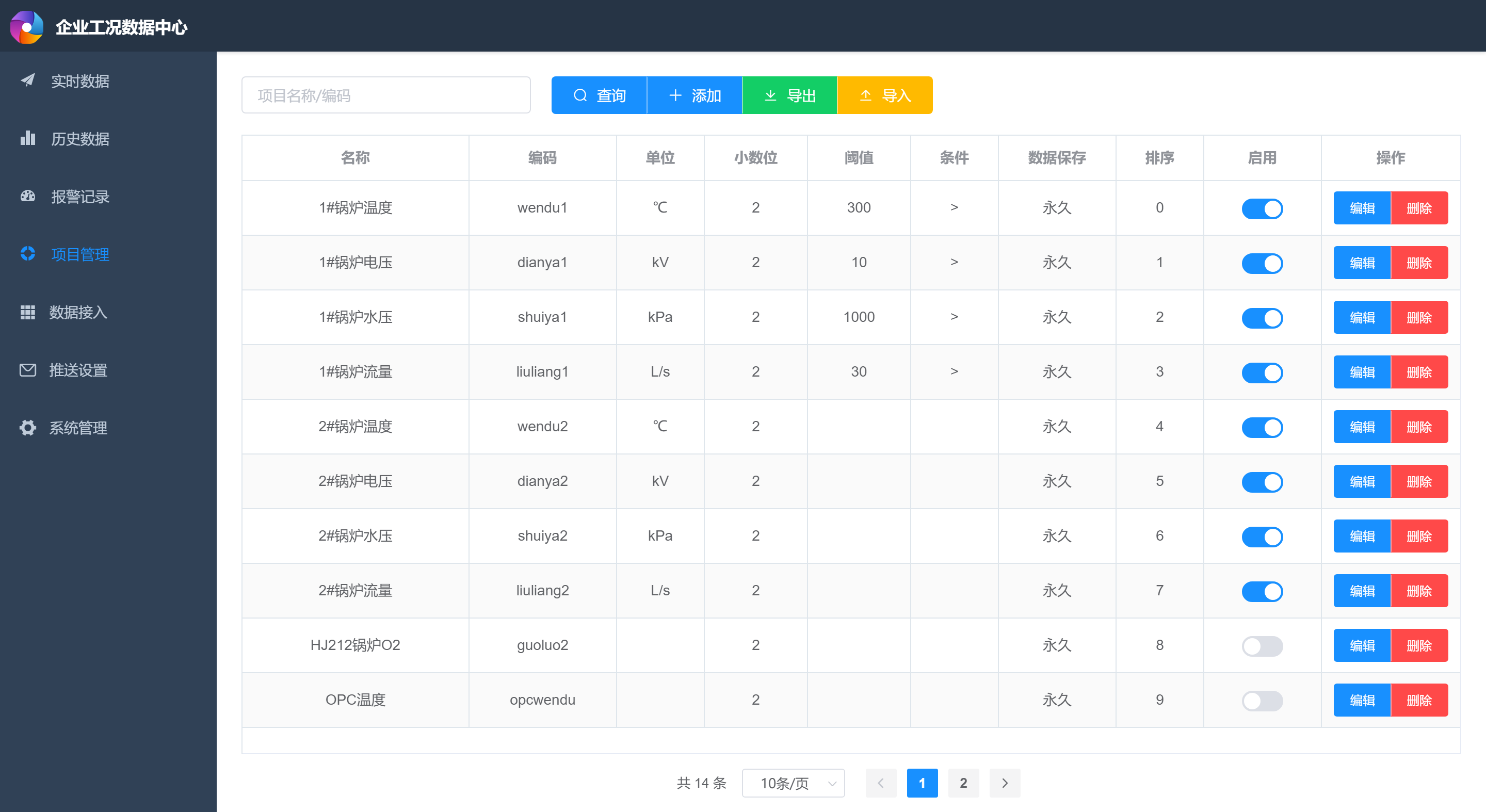This screenshot has height=812, width=1486.
Task: Click the guoluo2 code cell
Action: tap(542, 645)
